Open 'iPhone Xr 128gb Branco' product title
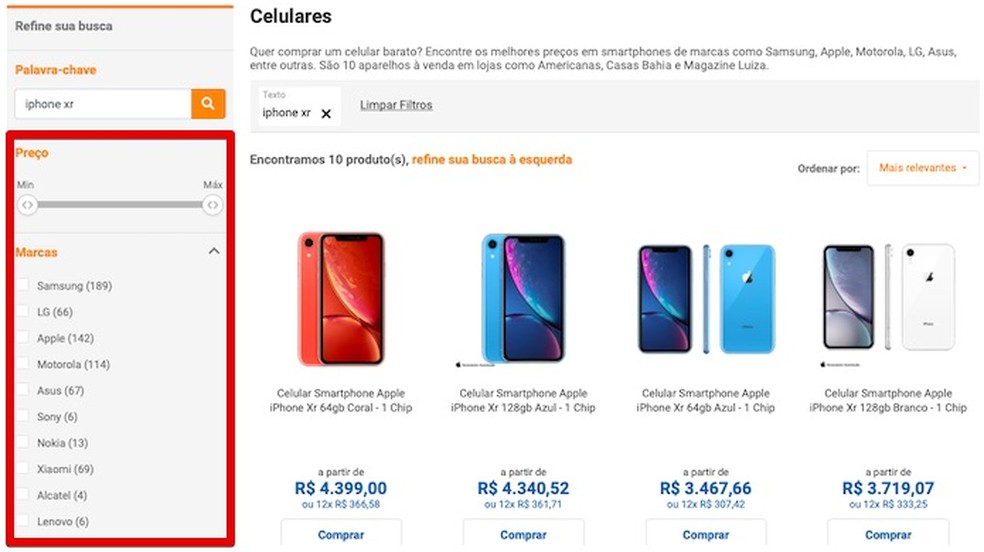The width and height of the screenshot is (984, 552). 888,400
